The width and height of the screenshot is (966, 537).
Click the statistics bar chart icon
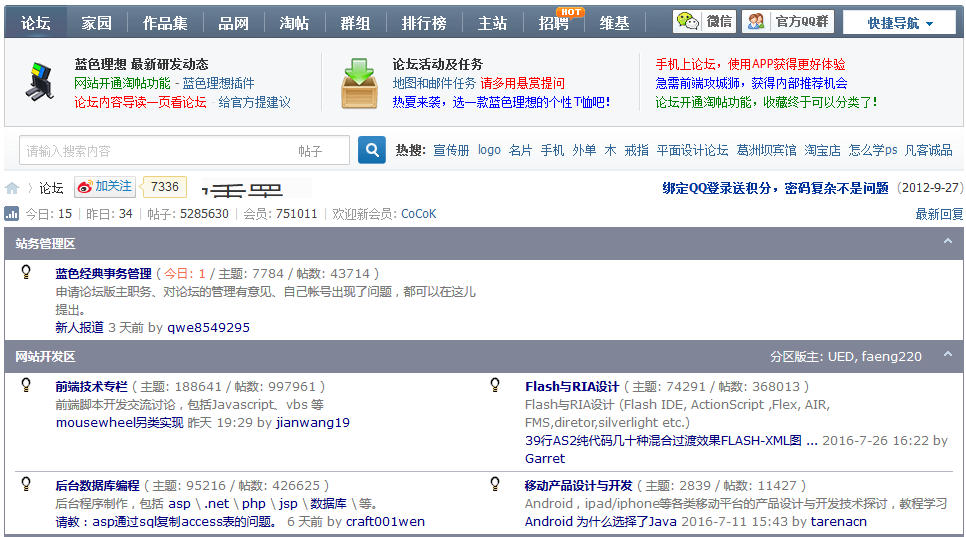tap(12, 213)
